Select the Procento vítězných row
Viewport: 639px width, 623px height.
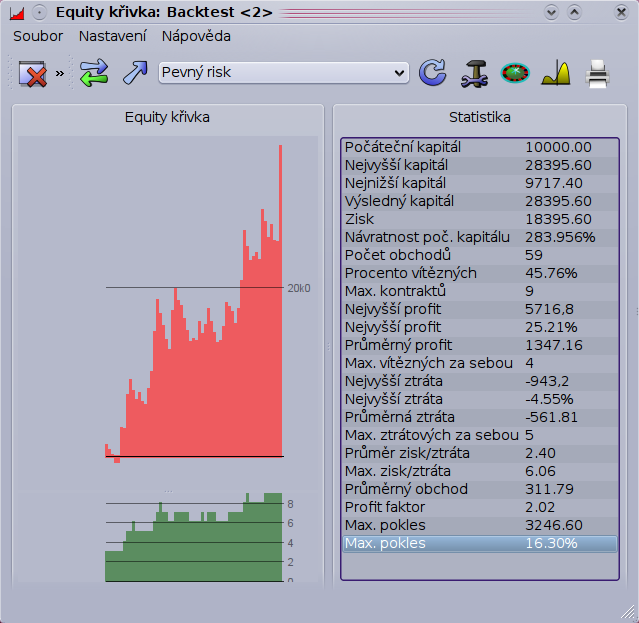[480, 273]
